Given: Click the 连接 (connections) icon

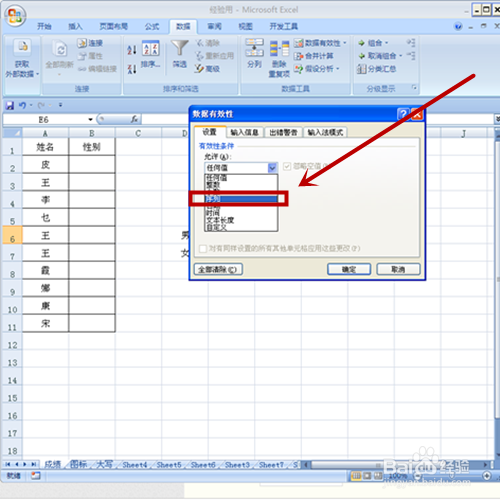Looking at the screenshot, I should coord(82,43).
